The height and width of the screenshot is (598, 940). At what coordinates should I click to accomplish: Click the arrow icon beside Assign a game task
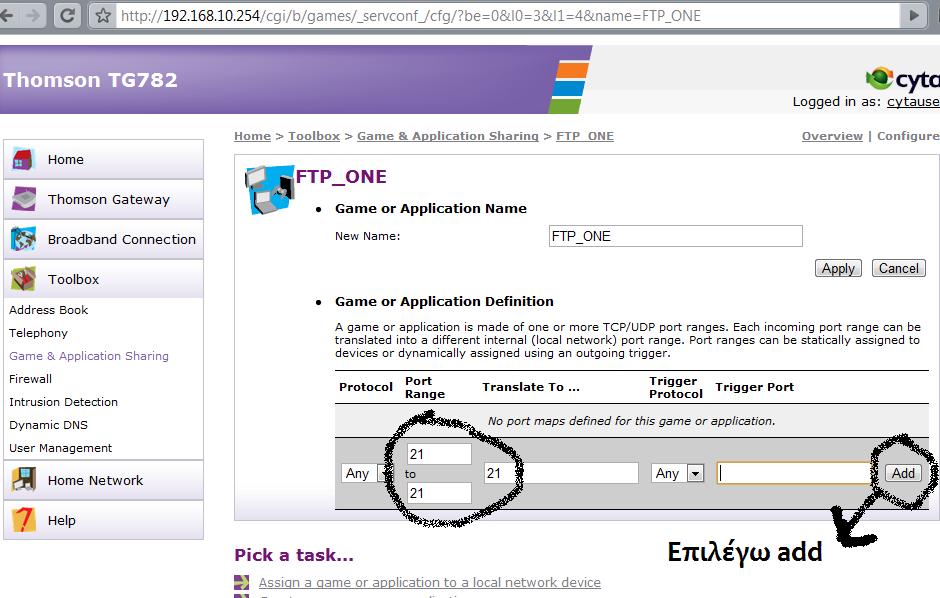tap(241, 582)
